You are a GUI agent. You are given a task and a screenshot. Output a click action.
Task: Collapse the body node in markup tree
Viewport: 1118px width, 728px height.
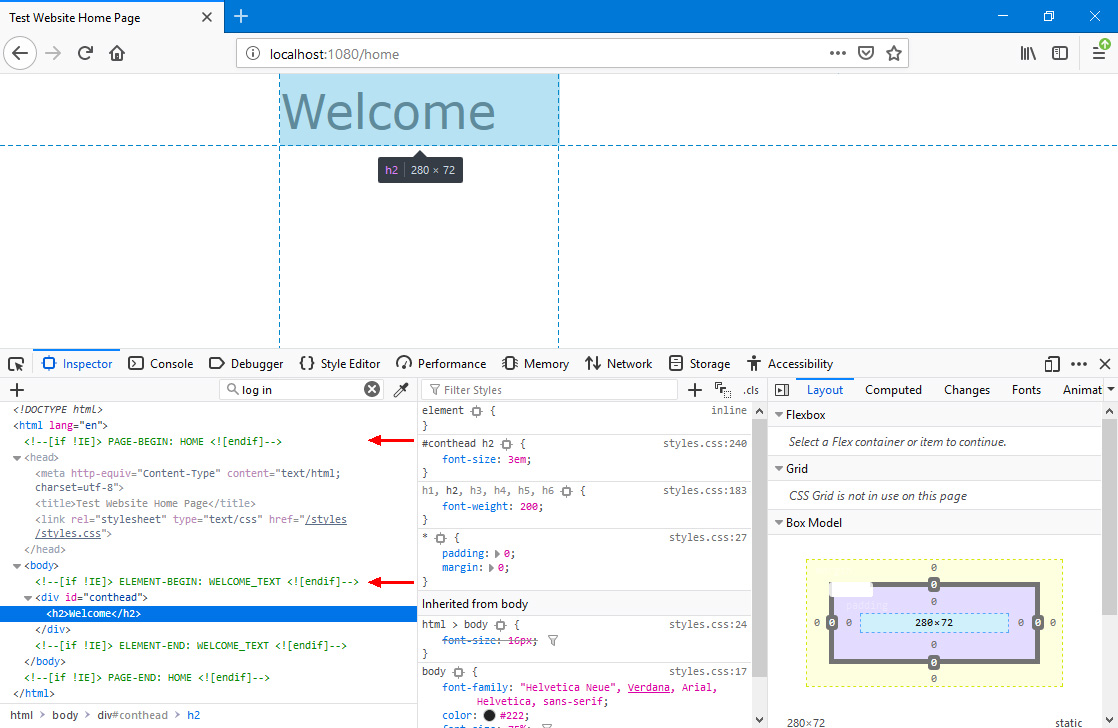tap(17, 565)
